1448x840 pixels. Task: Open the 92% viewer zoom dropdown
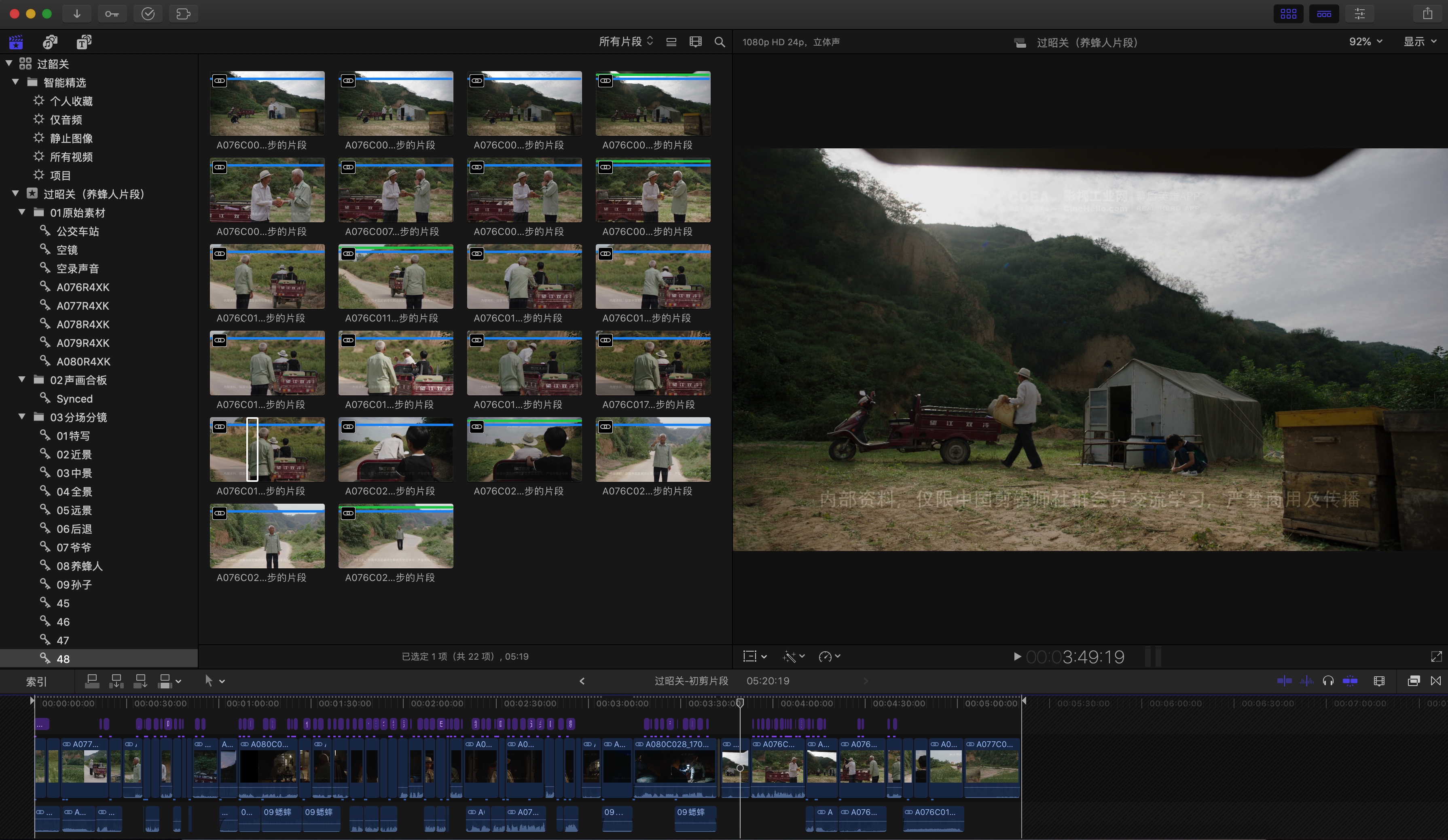1365,42
